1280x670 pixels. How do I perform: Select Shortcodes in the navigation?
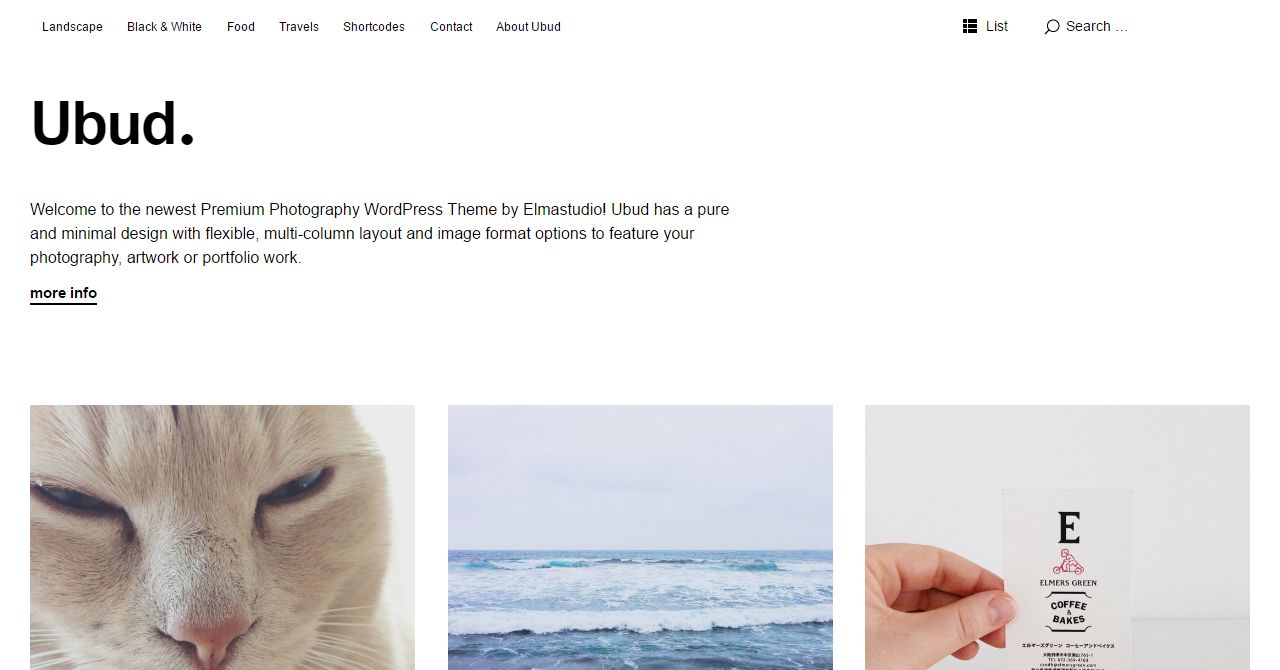tap(374, 27)
